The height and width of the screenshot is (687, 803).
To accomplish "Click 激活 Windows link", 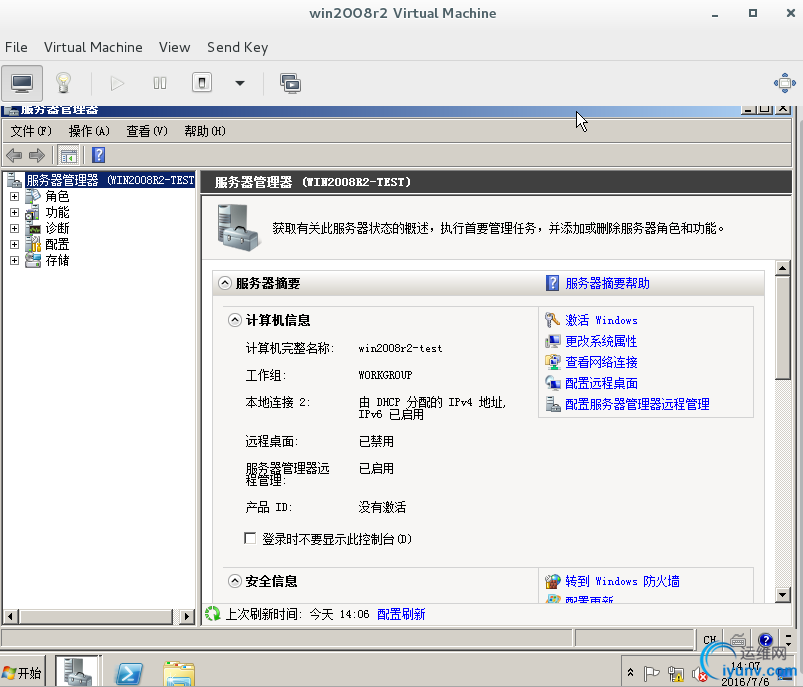I will [x=601, y=320].
